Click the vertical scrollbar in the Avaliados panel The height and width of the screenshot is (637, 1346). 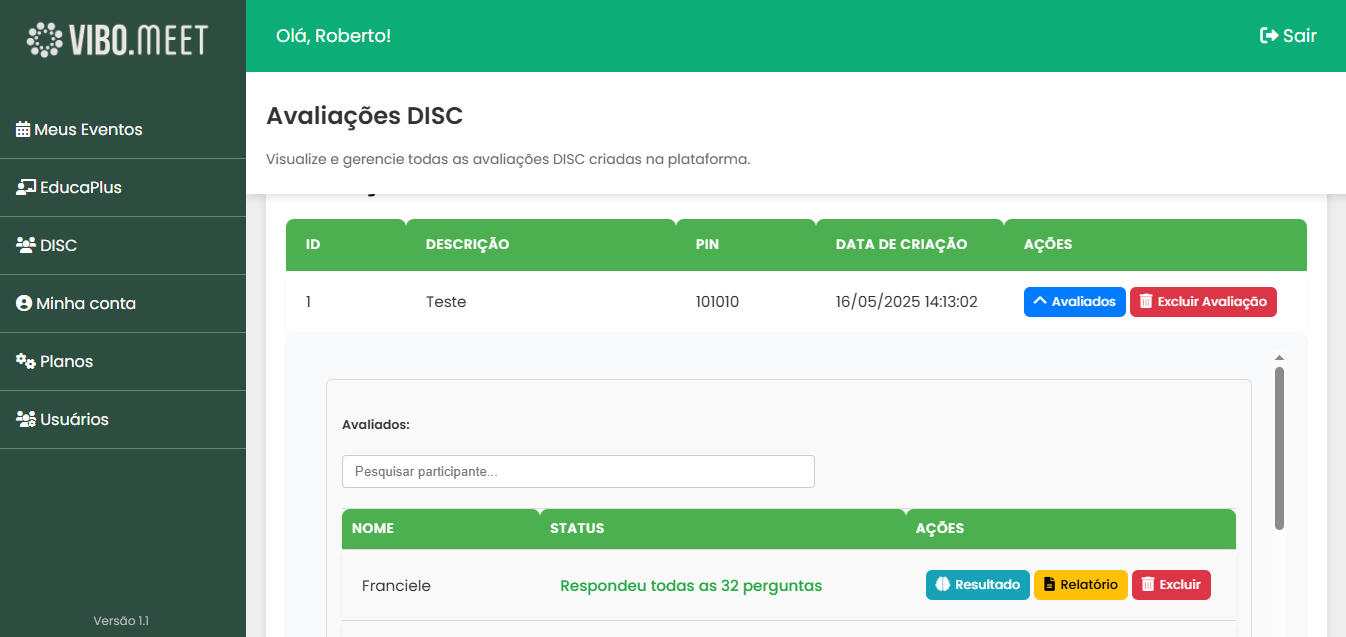pos(1278,440)
